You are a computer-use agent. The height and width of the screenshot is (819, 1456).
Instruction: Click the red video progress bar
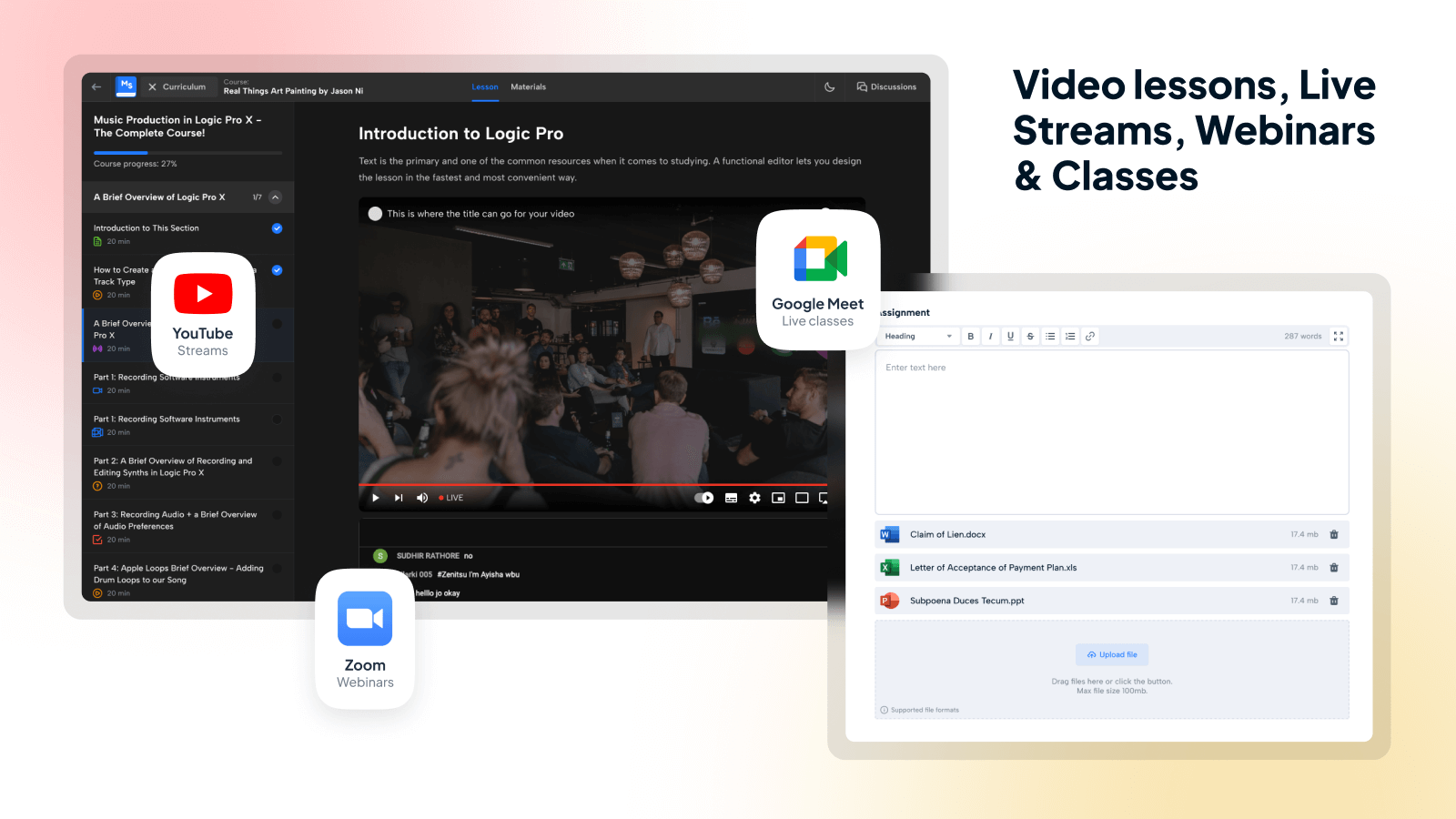click(x=592, y=484)
